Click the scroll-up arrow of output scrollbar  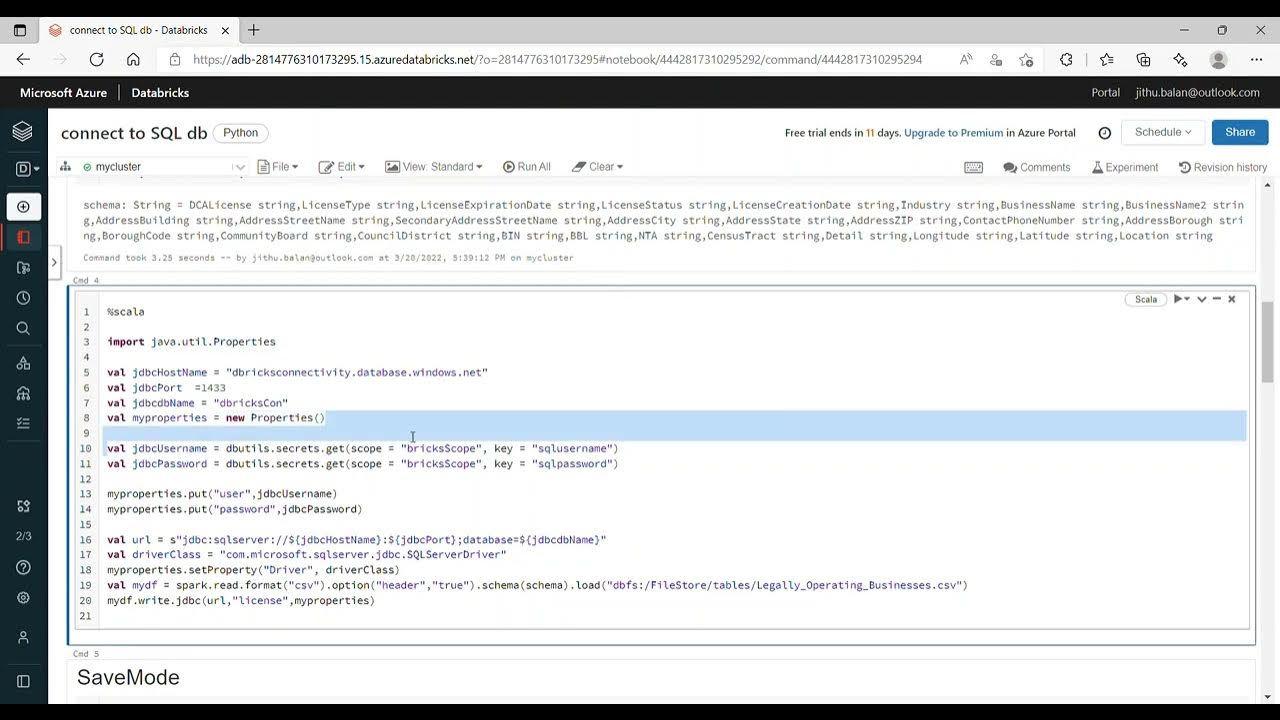(1268, 186)
